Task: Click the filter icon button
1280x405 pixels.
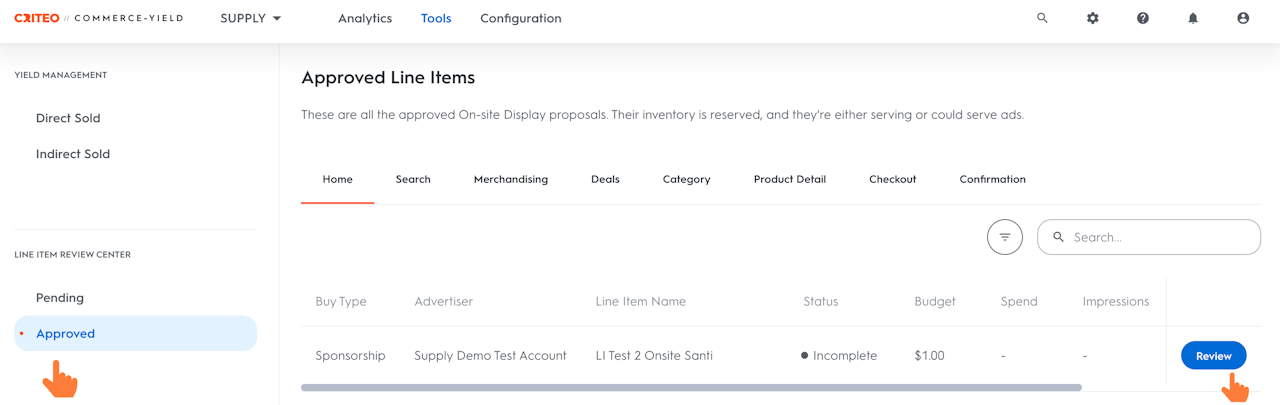Action: (x=1005, y=237)
